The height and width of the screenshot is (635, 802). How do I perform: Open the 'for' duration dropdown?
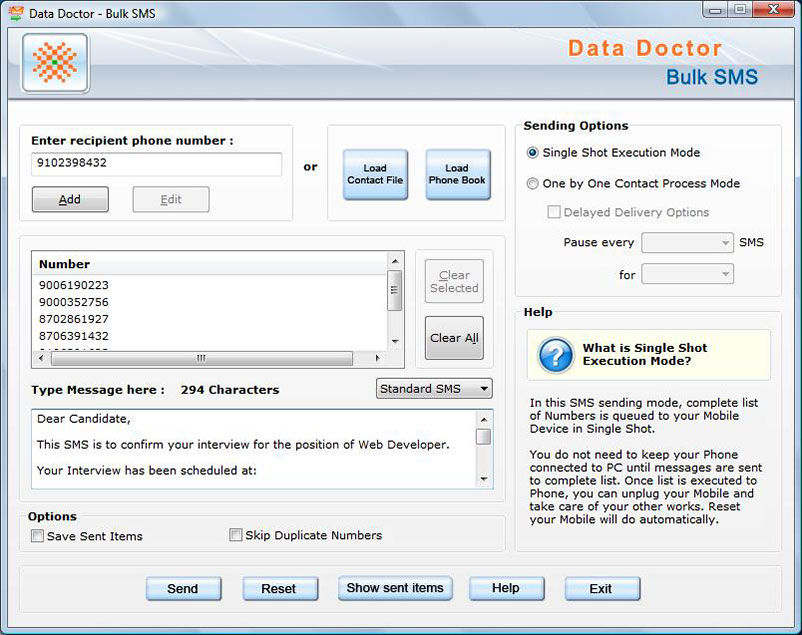point(687,274)
